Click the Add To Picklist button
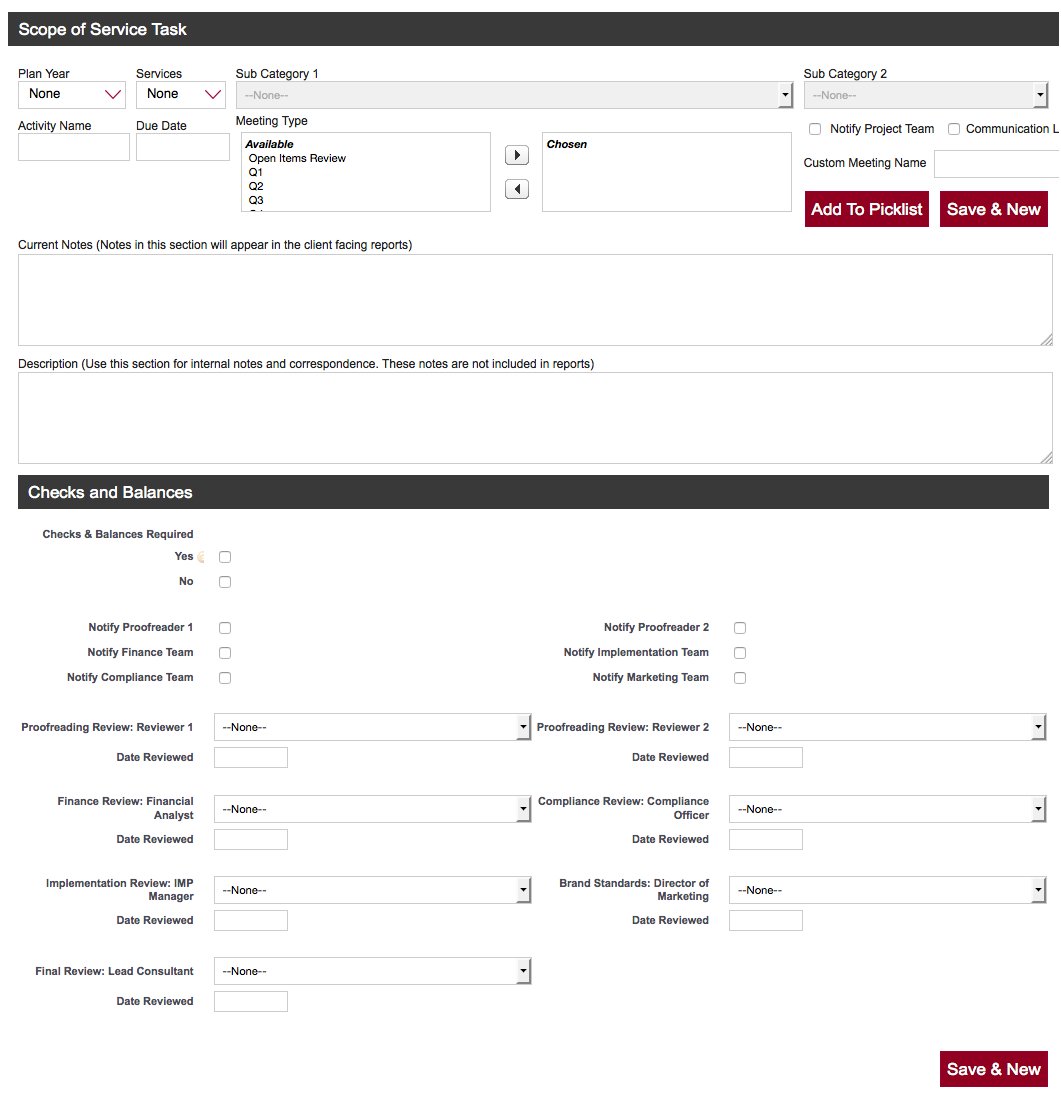This screenshot has height=1094, width=1061. coord(867,209)
